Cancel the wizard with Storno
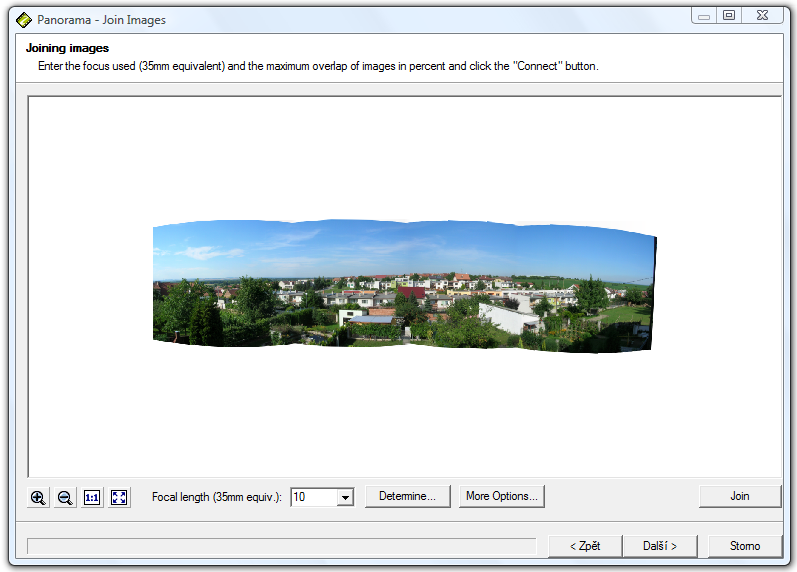Image resolution: width=797 pixels, height=572 pixels. [x=745, y=546]
